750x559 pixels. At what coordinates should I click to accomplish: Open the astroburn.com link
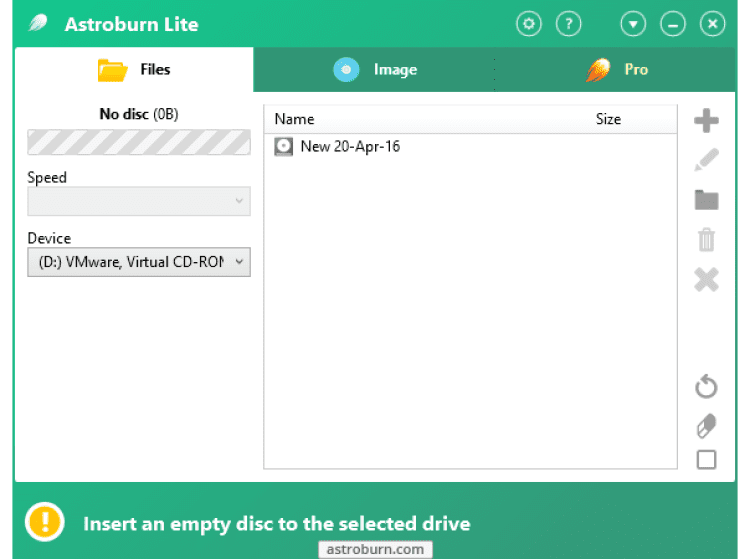coord(375,549)
